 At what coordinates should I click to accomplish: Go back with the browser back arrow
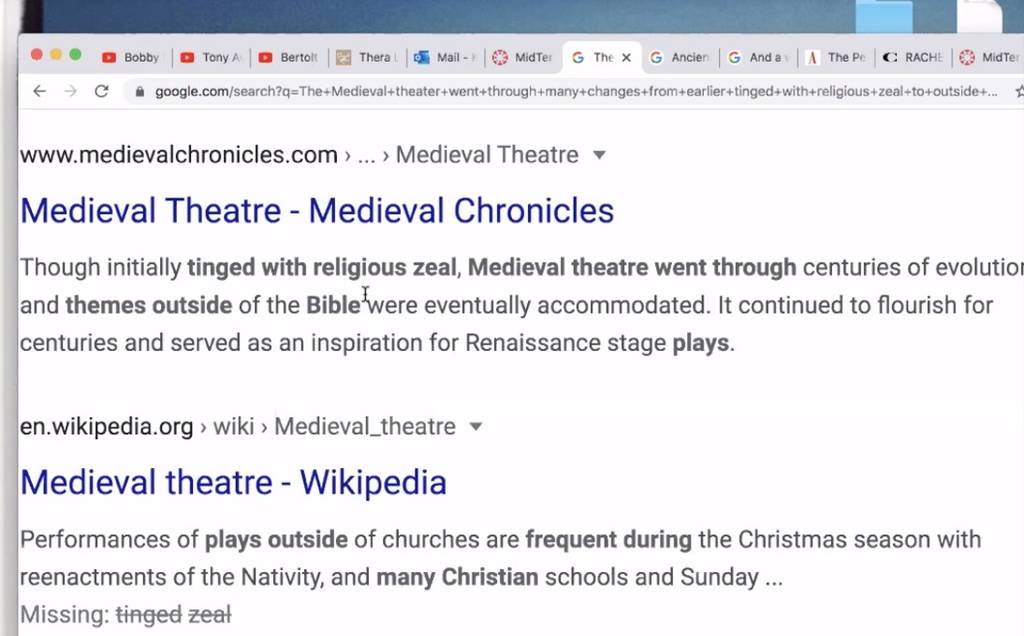40,91
